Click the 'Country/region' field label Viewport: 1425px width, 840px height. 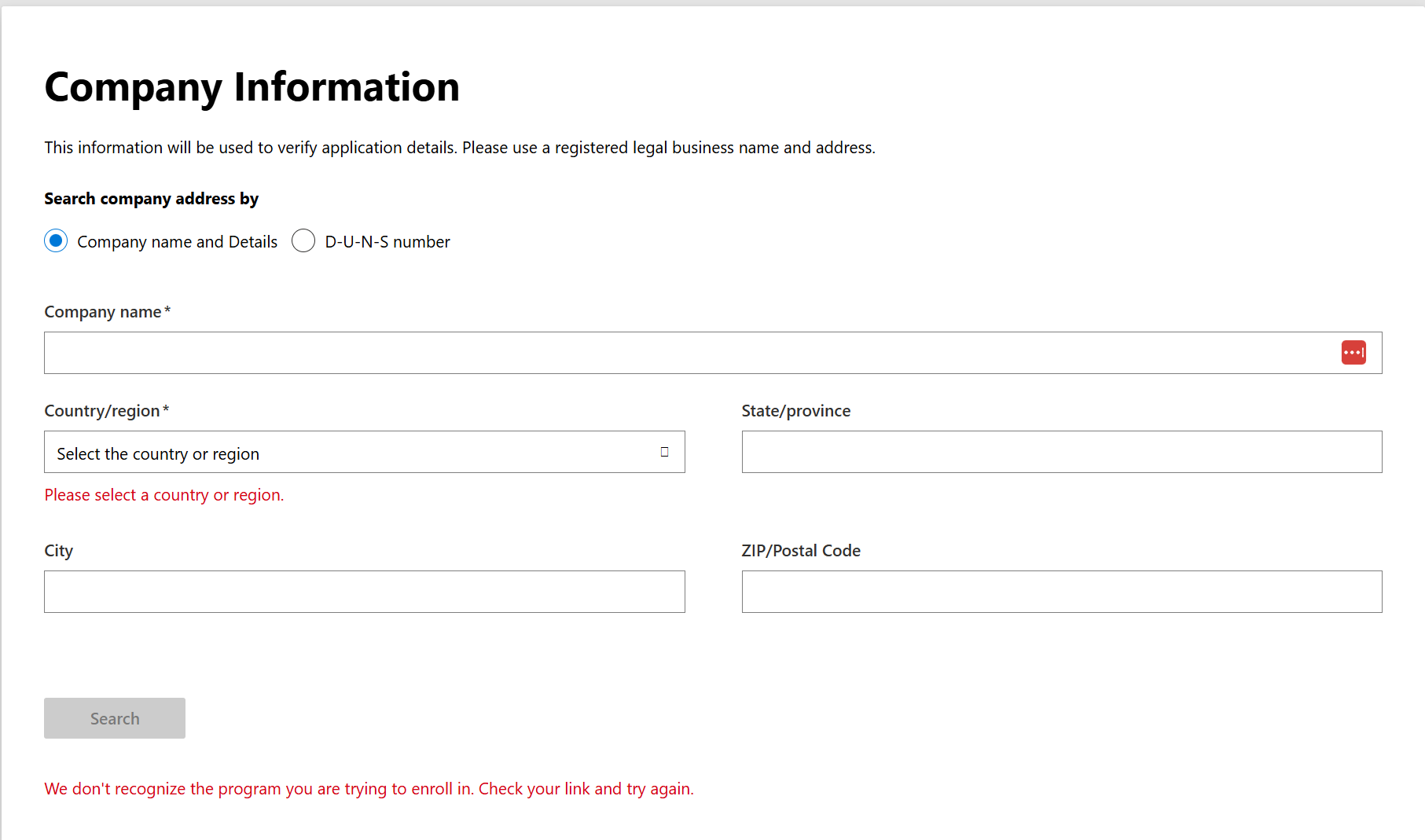(102, 411)
